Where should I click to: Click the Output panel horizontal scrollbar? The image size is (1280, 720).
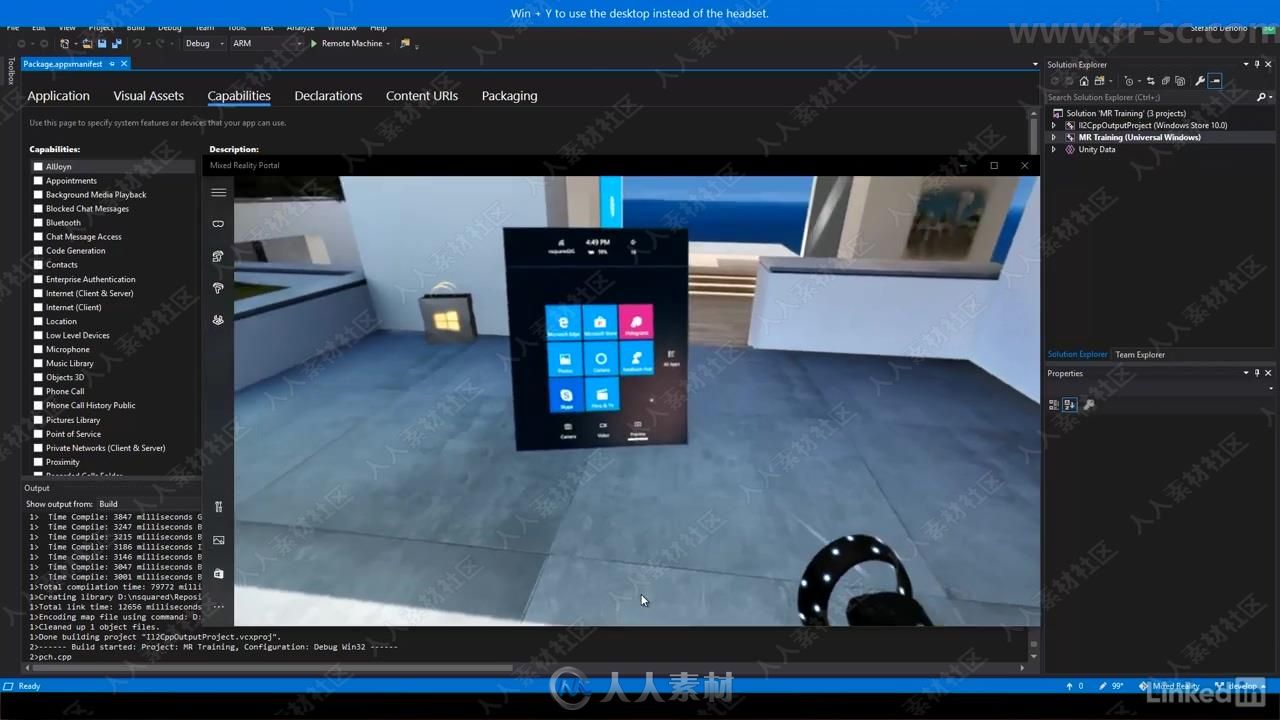click(273, 668)
